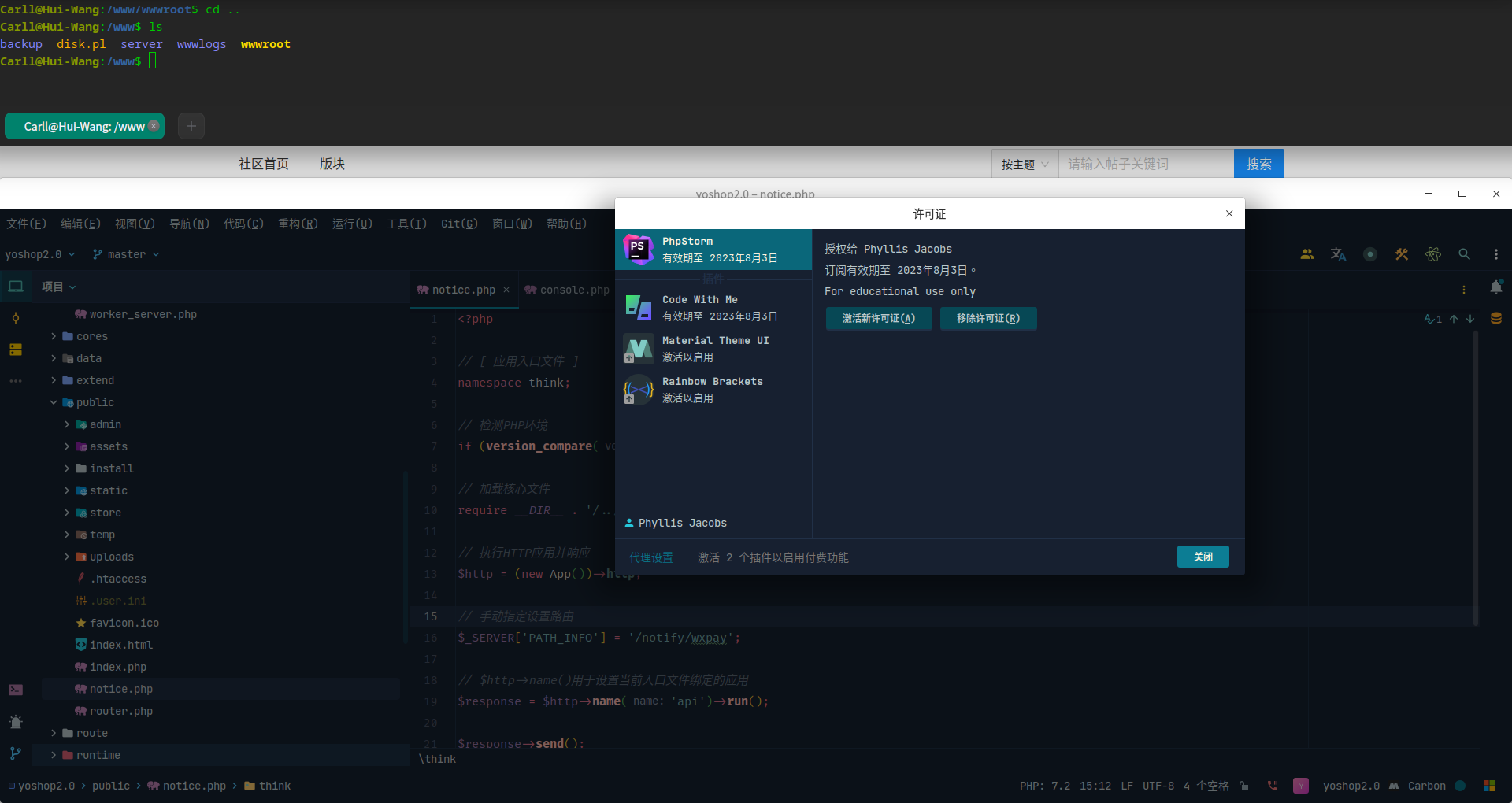Click the Git branch icon at bottom left

click(x=16, y=753)
